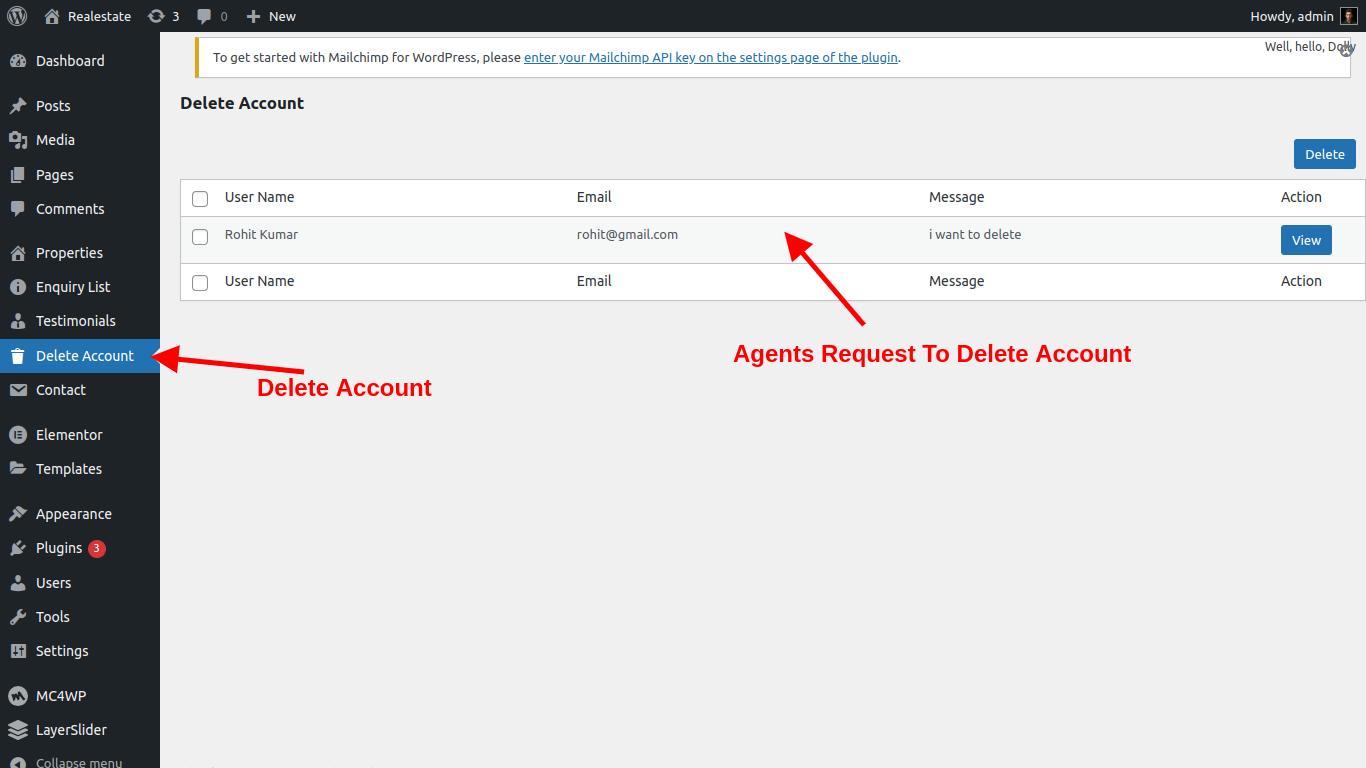Open the New content dropdown
This screenshot has width=1366, height=768.
click(x=271, y=16)
